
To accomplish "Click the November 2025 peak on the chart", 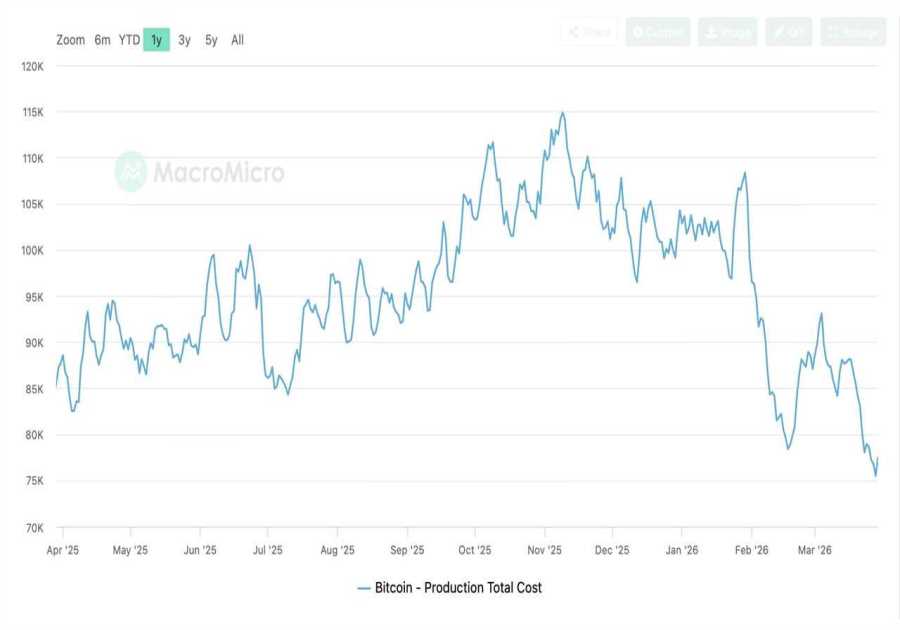I will [565, 113].
